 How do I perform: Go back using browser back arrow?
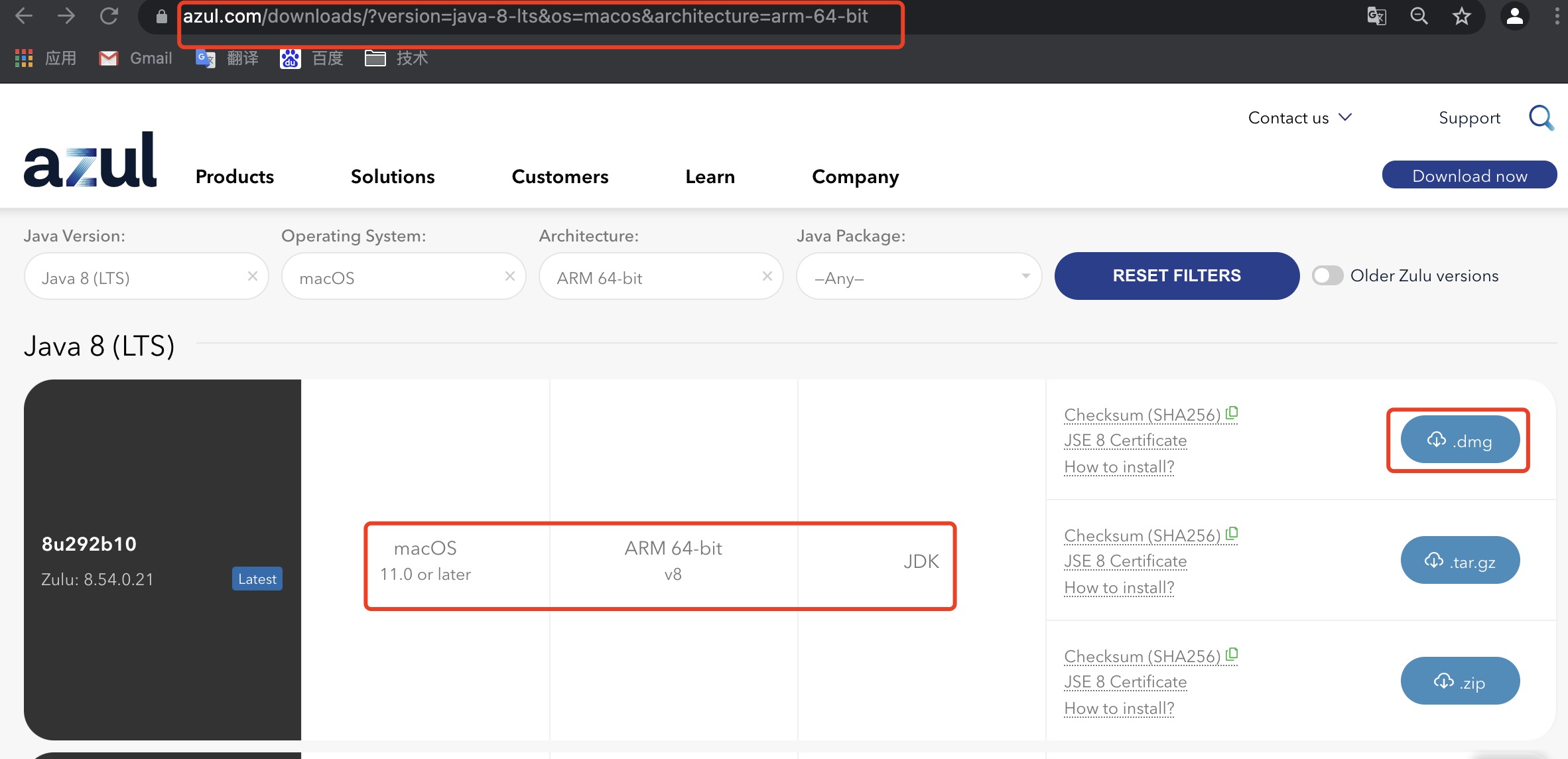[24, 16]
